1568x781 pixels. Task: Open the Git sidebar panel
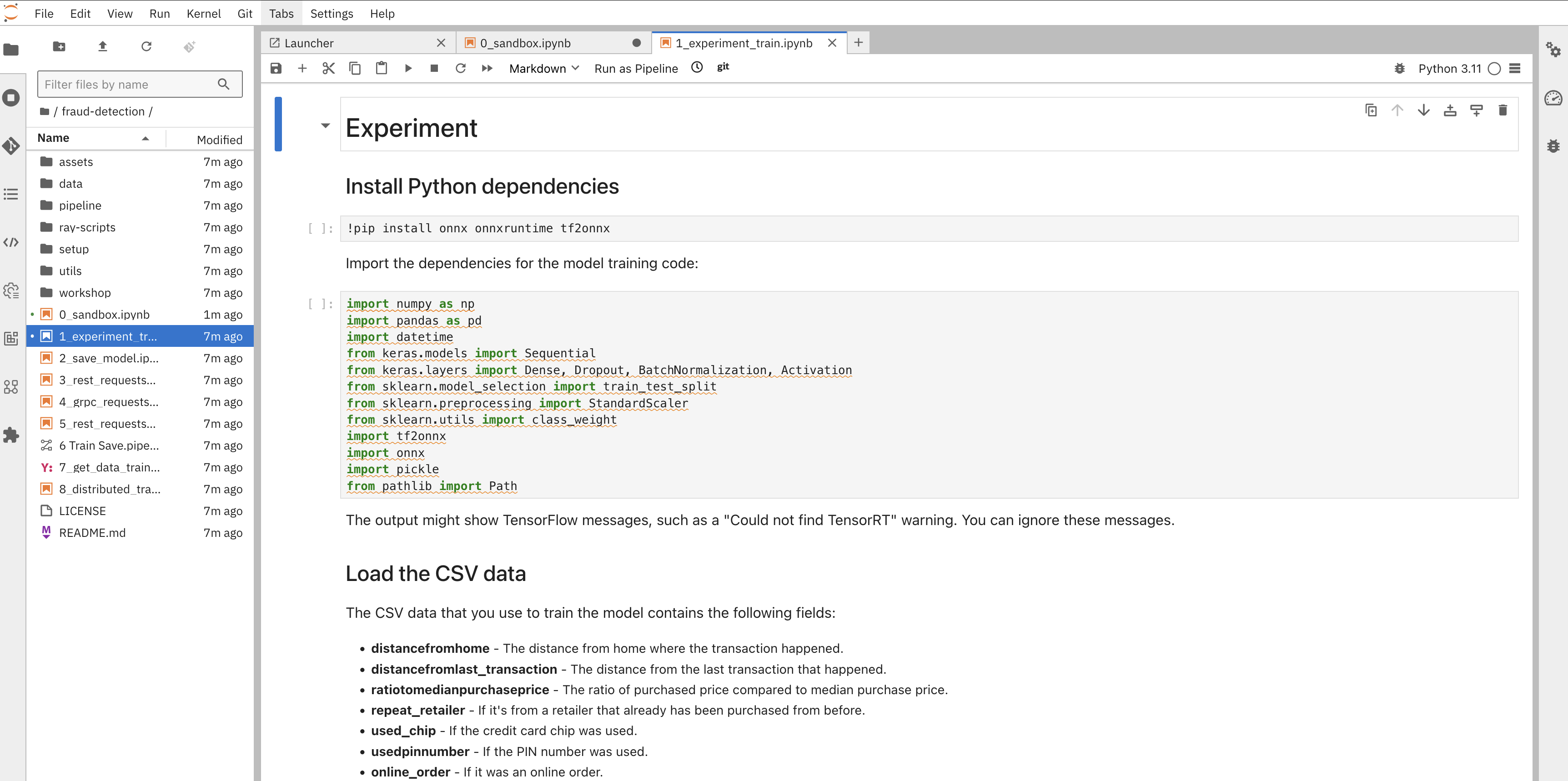(x=11, y=146)
